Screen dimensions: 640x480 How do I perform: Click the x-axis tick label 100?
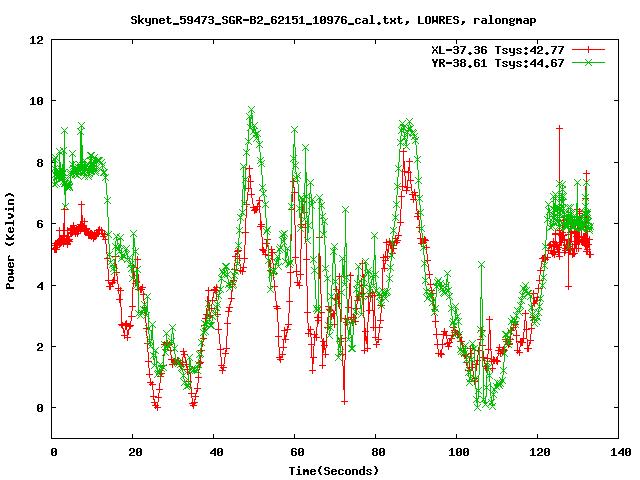[x=459, y=452]
